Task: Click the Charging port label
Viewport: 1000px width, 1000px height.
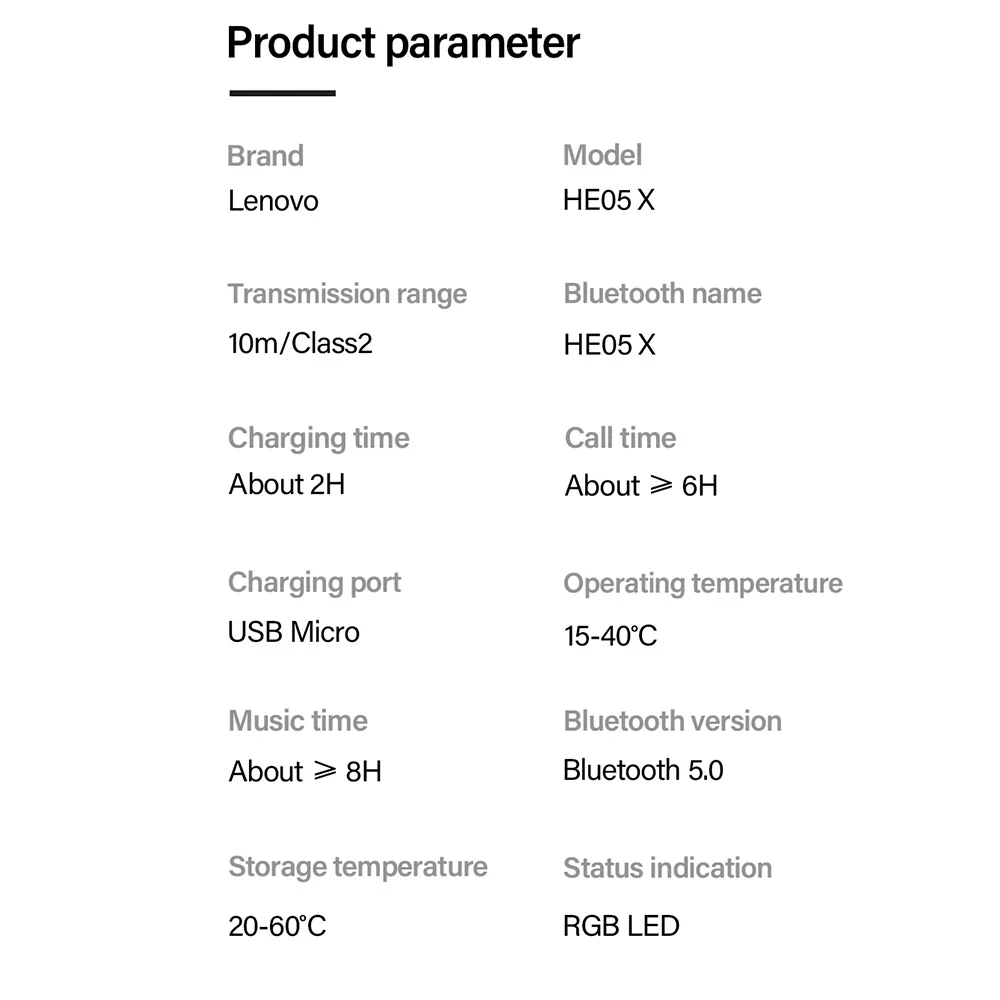Action: coord(314,583)
